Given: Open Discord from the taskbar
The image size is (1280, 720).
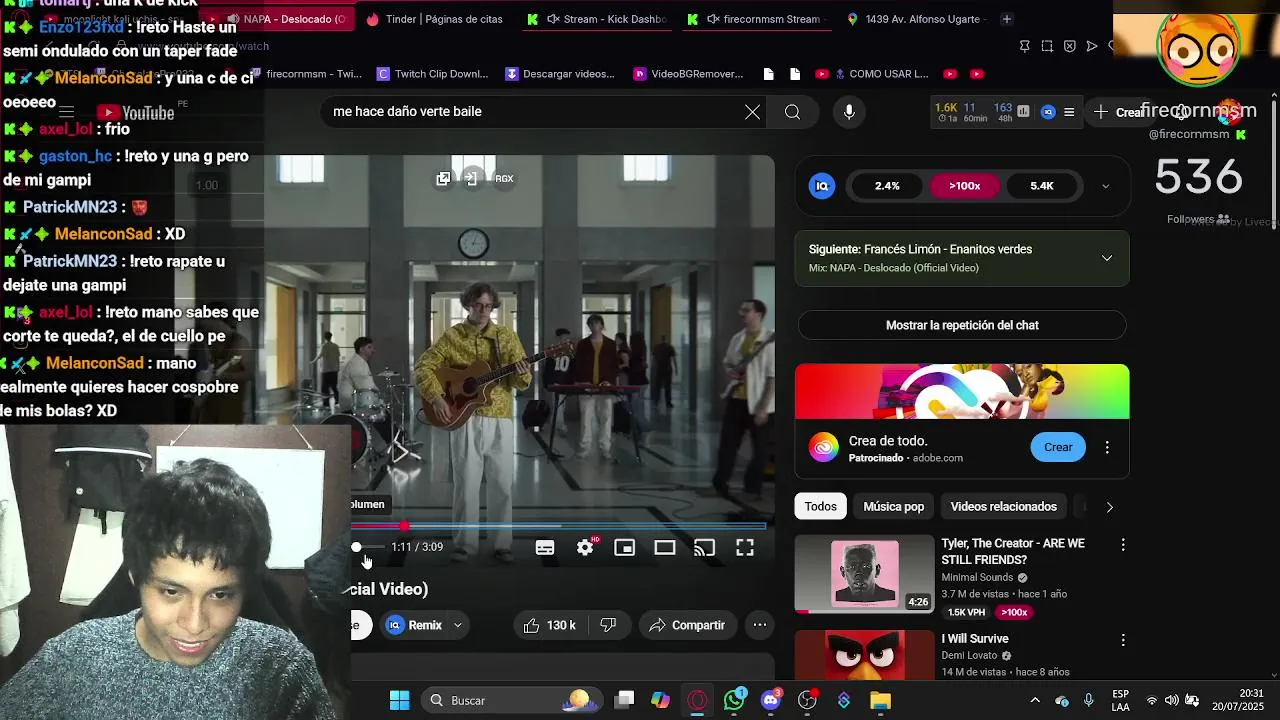Looking at the screenshot, I should click(x=771, y=700).
